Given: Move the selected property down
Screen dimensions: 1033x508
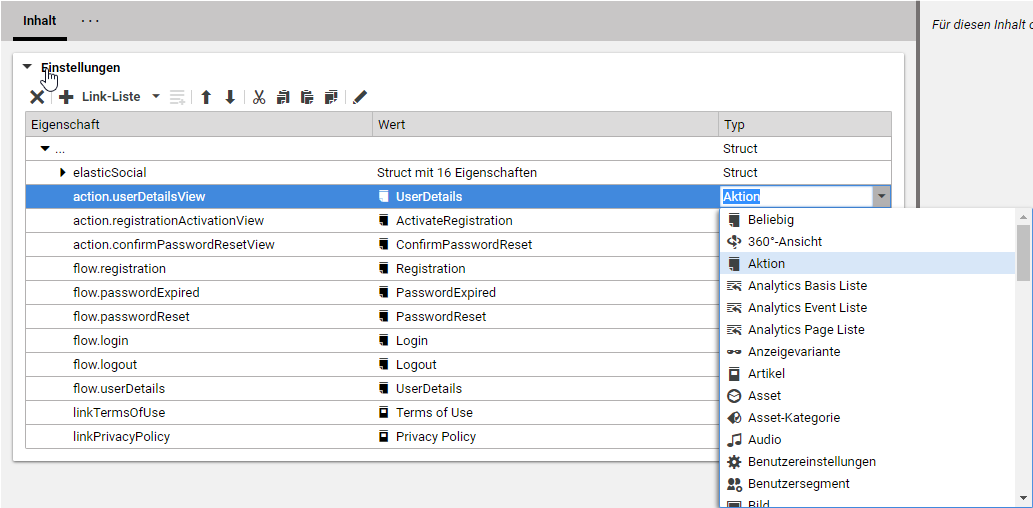Looking at the screenshot, I should [230, 97].
